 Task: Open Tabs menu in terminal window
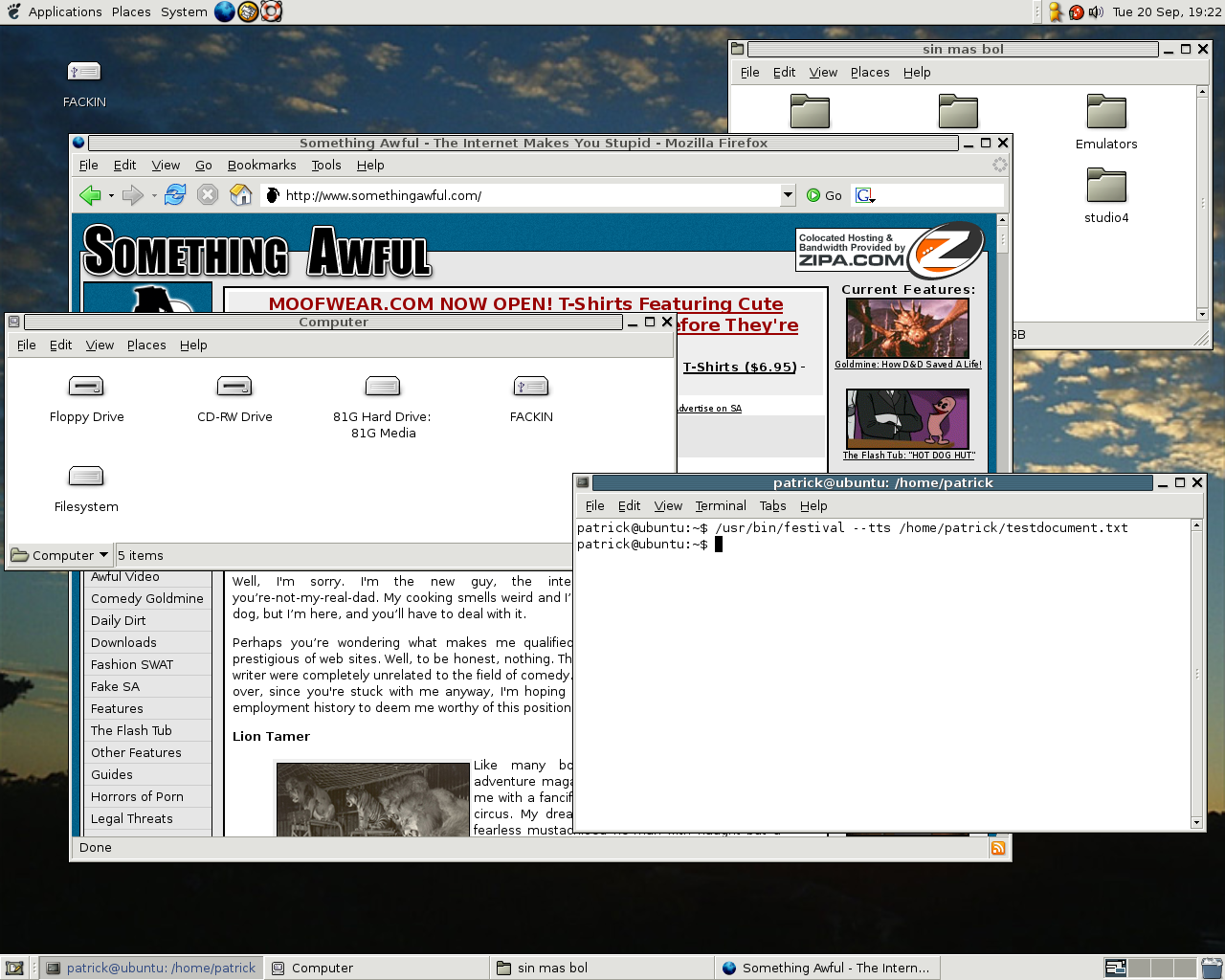[x=772, y=506]
